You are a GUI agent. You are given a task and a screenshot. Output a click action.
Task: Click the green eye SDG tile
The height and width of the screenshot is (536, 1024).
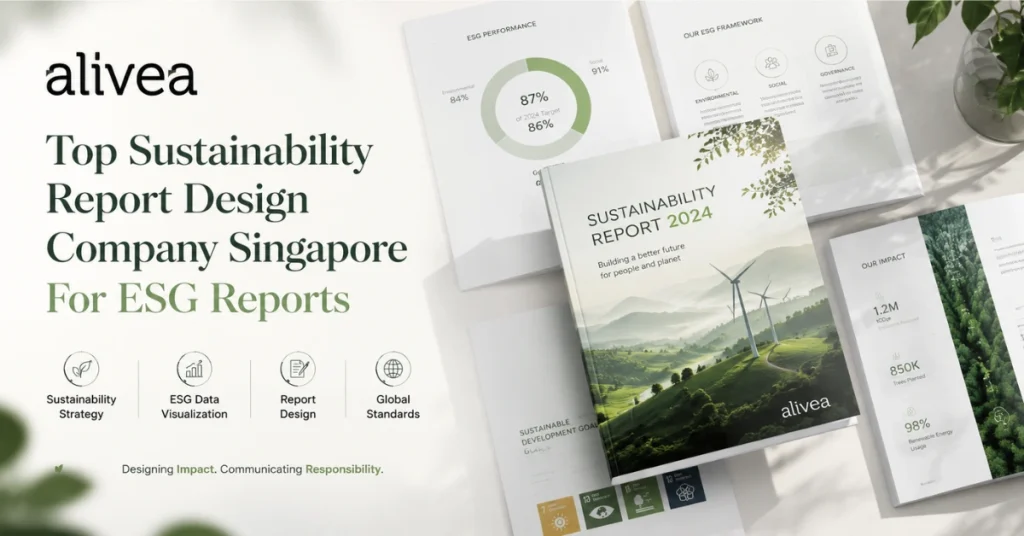[x=601, y=507]
